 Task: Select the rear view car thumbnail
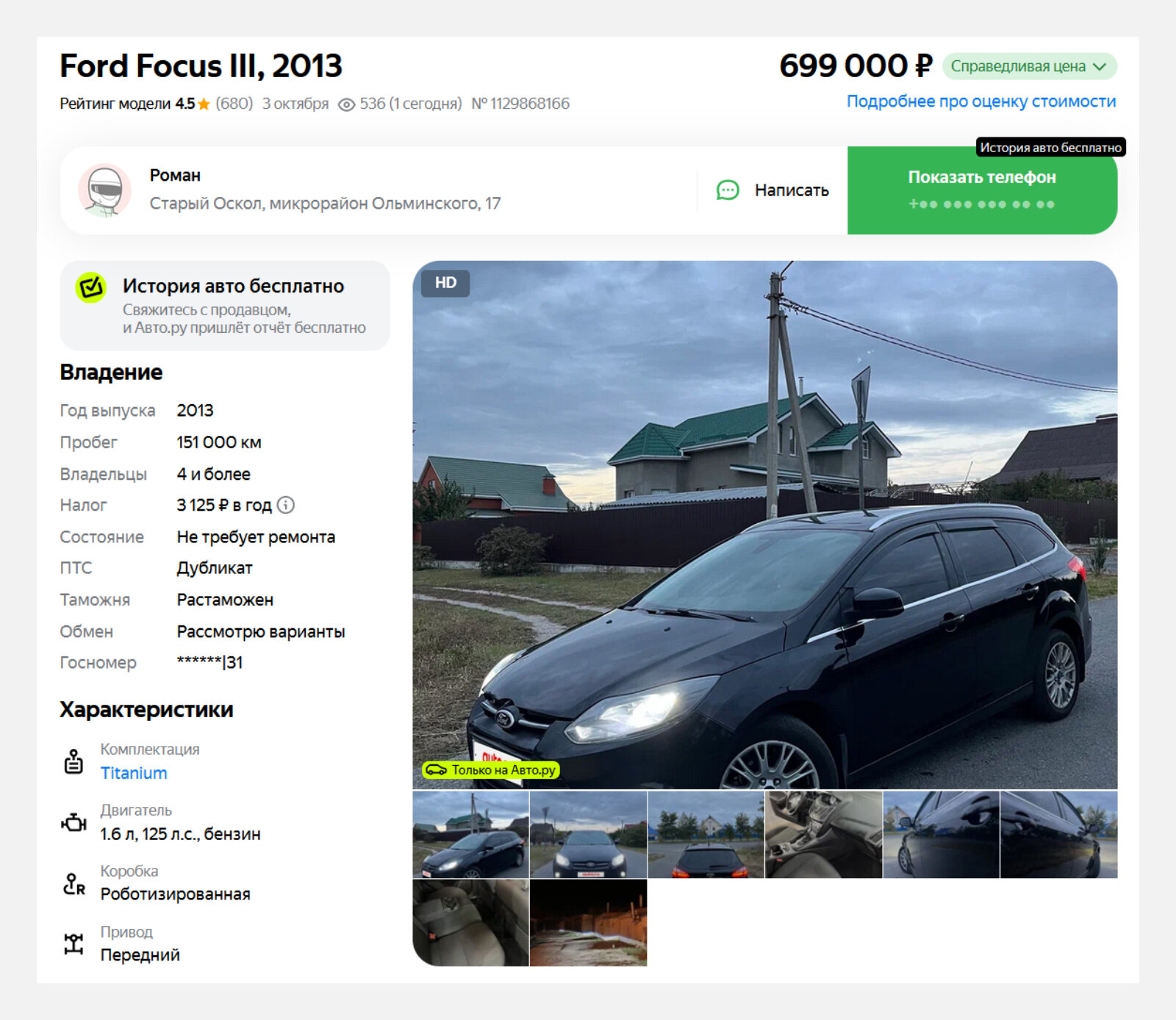point(706,835)
